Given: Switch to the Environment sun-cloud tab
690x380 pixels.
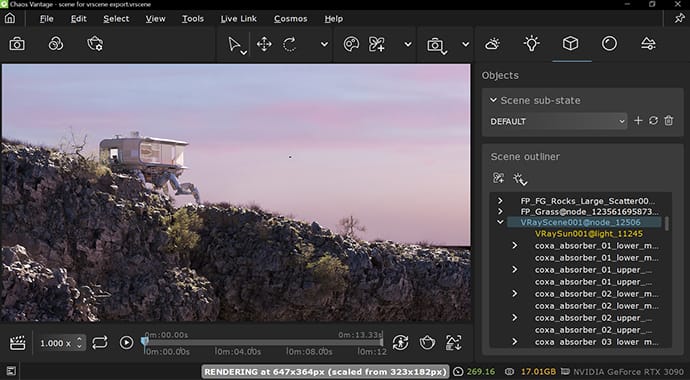Looking at the screenshot, I should click(x=492, y=44).
